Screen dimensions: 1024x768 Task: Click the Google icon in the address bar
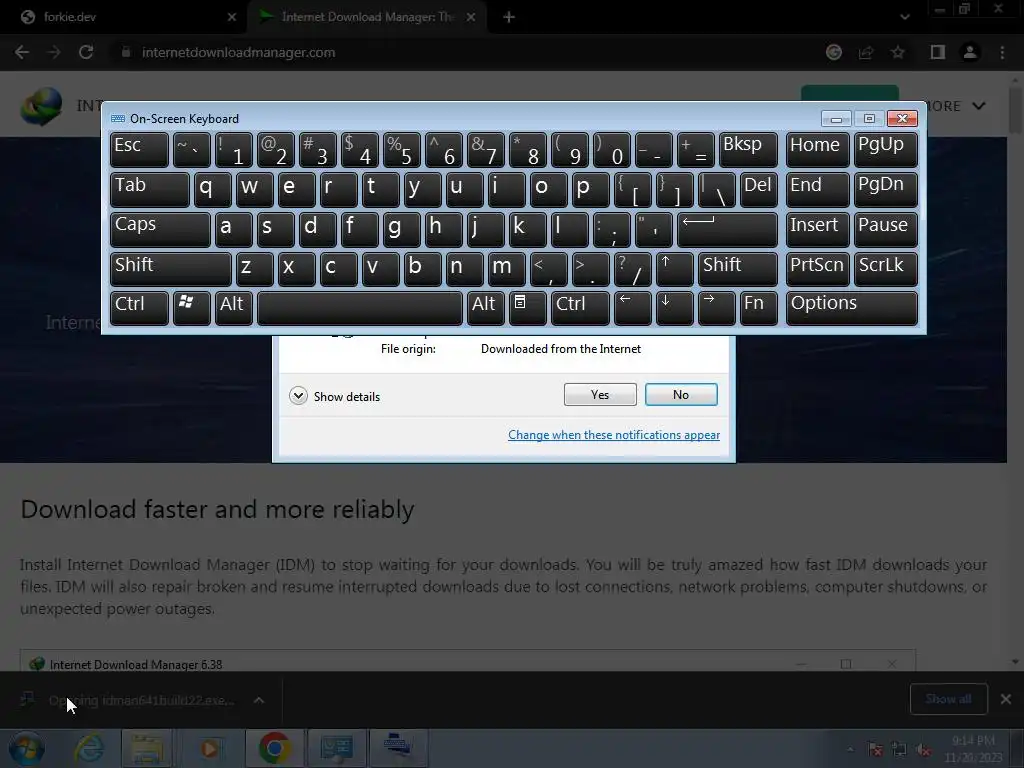(x=834, y=52)
